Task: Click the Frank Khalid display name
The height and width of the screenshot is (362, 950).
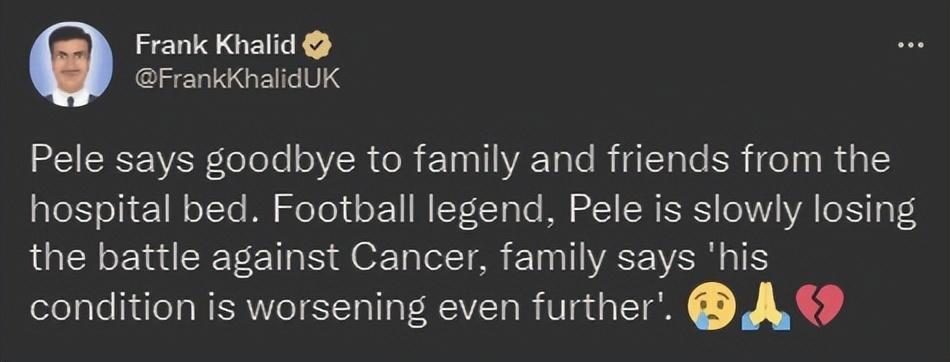Action: [x=216, y=44]
